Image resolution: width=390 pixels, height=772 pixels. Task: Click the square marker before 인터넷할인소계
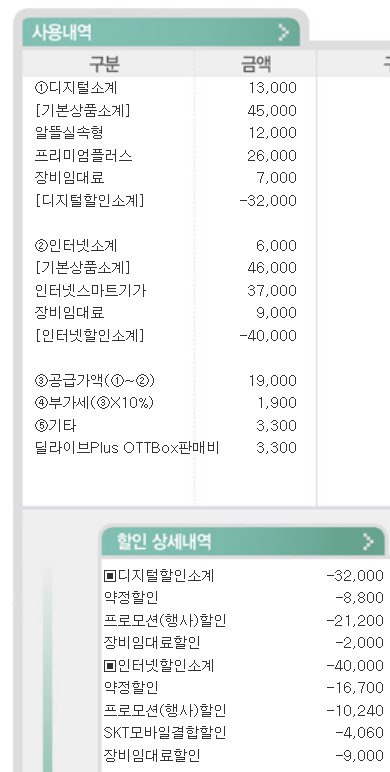[109, 666]
